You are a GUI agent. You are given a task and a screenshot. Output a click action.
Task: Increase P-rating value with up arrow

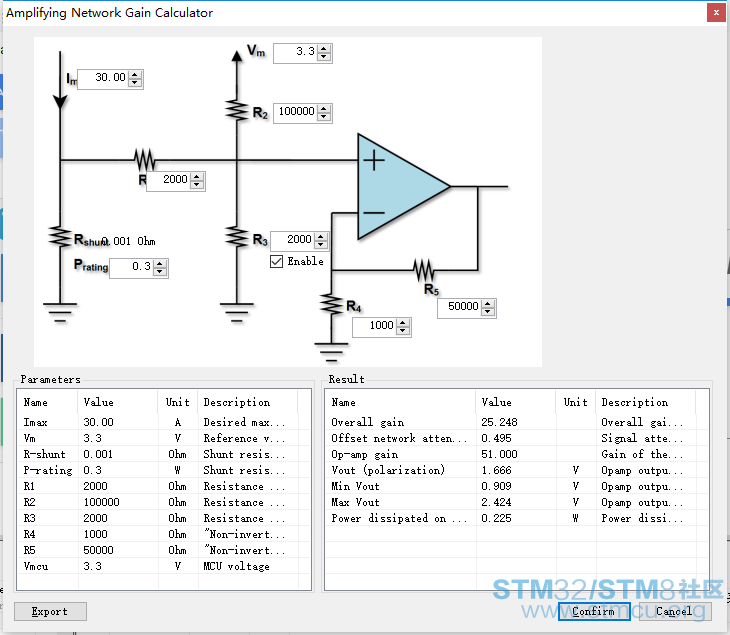[160, 263]
